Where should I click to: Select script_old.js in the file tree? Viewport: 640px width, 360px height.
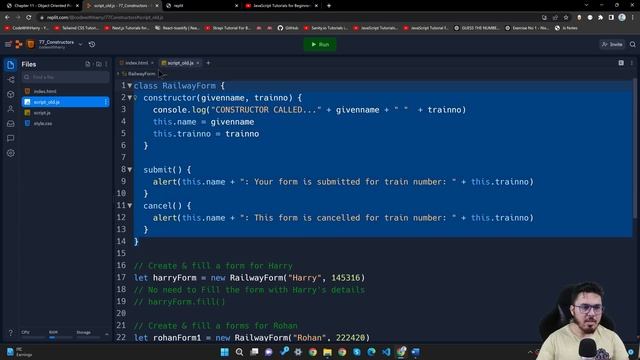pyautogui.click(x=65, y=102)
